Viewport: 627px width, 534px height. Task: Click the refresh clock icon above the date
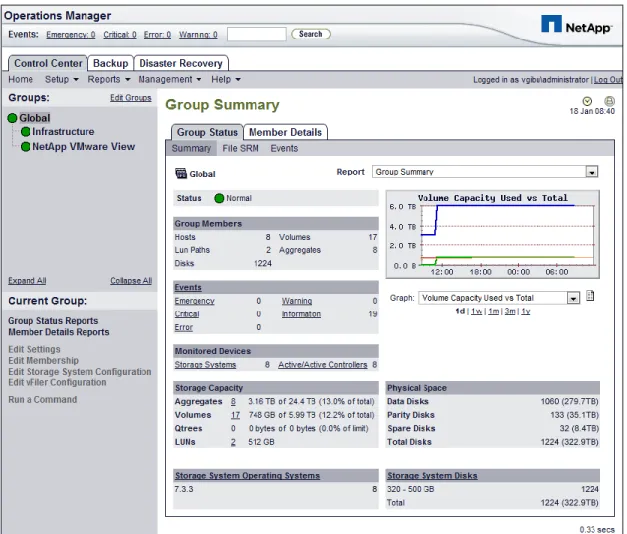pyautogui.click(x=587, y=101)
